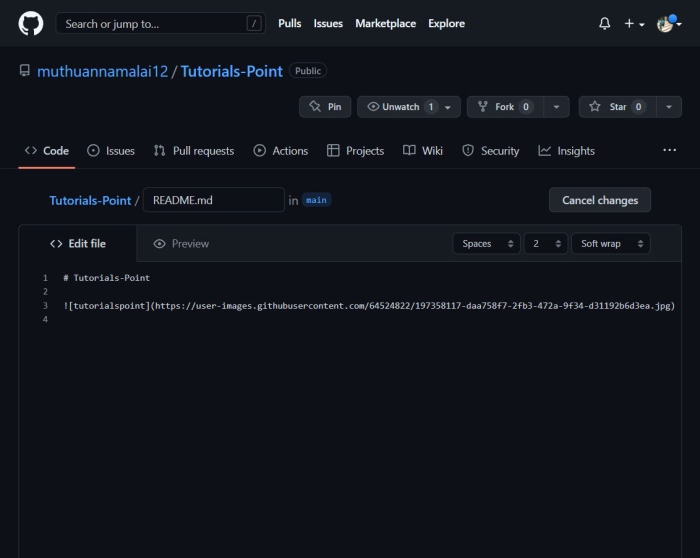
Task: Open the three-dot more tabs menu
Action: [669, 150]
